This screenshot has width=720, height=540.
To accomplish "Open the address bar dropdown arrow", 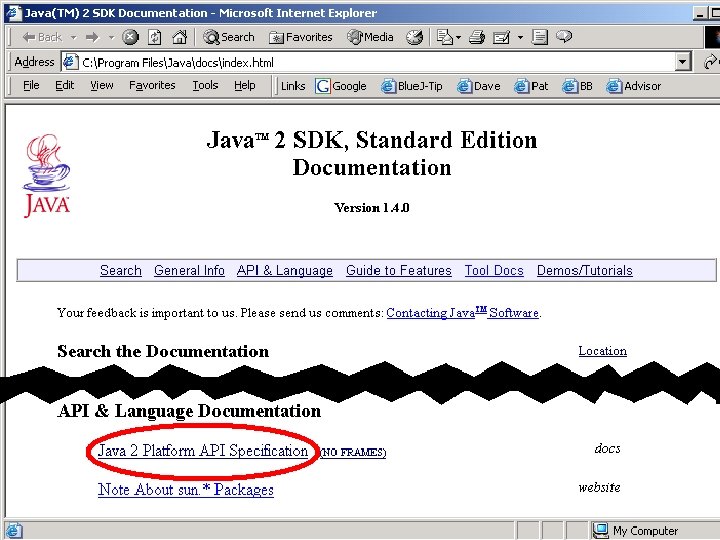I will 683,62.
